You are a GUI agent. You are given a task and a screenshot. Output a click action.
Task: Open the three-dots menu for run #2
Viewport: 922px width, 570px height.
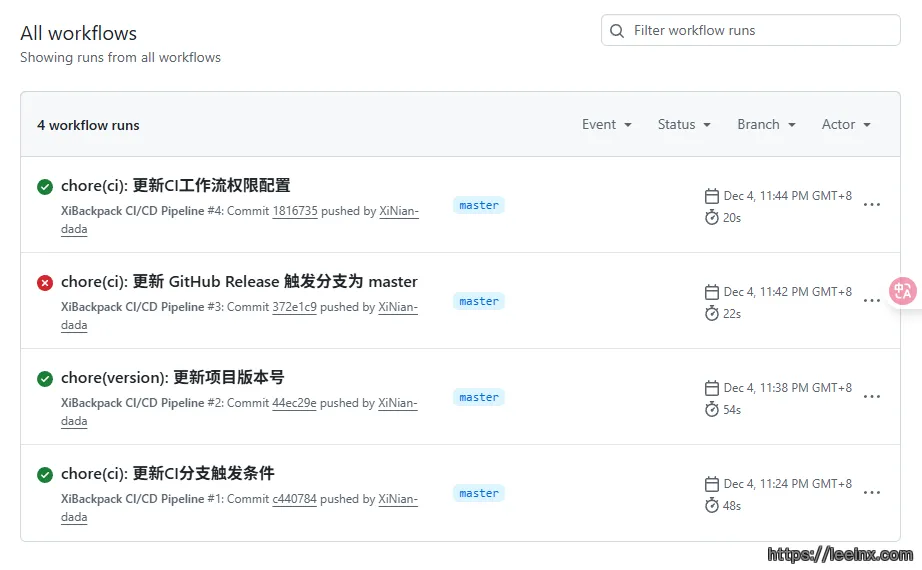[871, 397]
